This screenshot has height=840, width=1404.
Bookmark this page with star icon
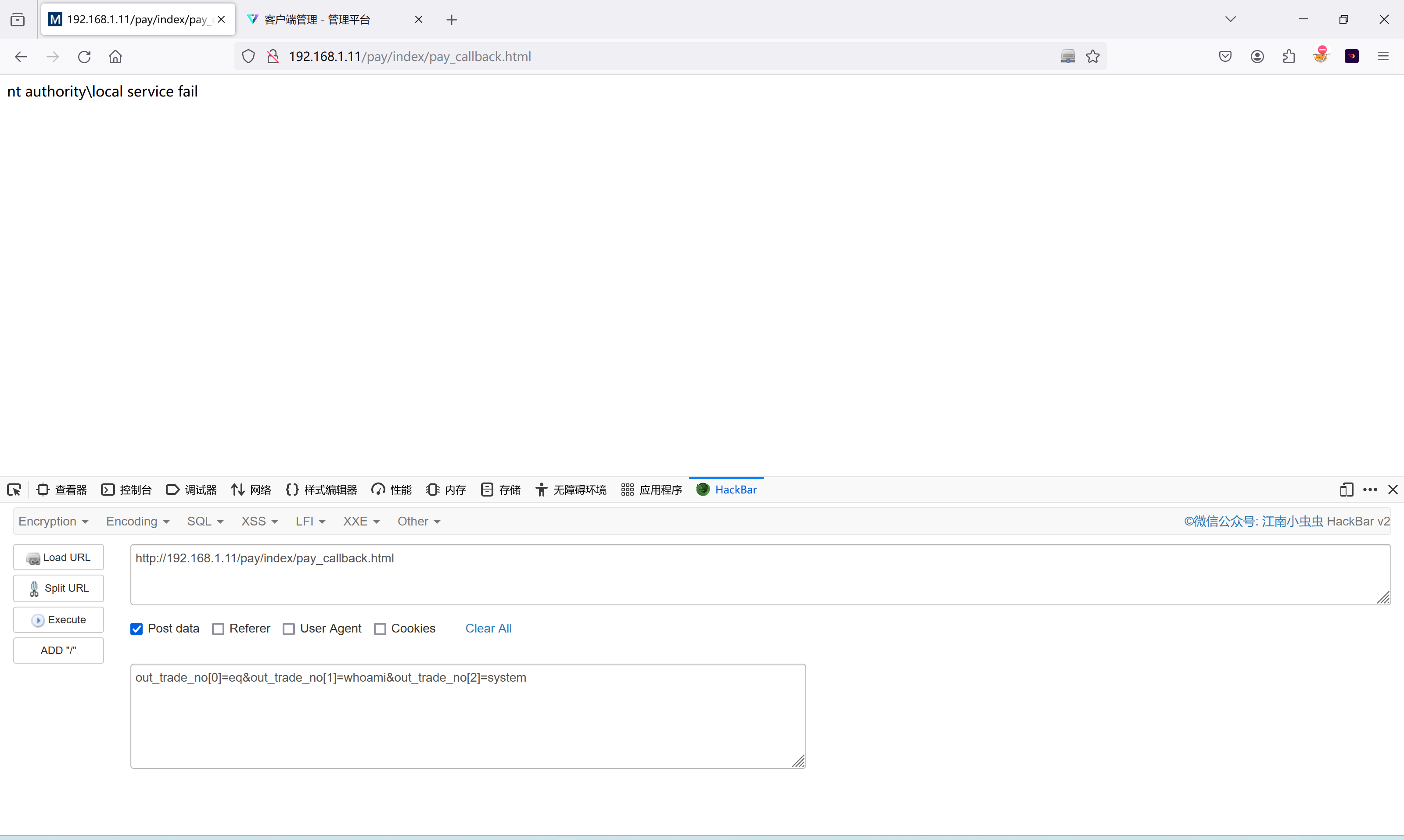[1092, 57]
